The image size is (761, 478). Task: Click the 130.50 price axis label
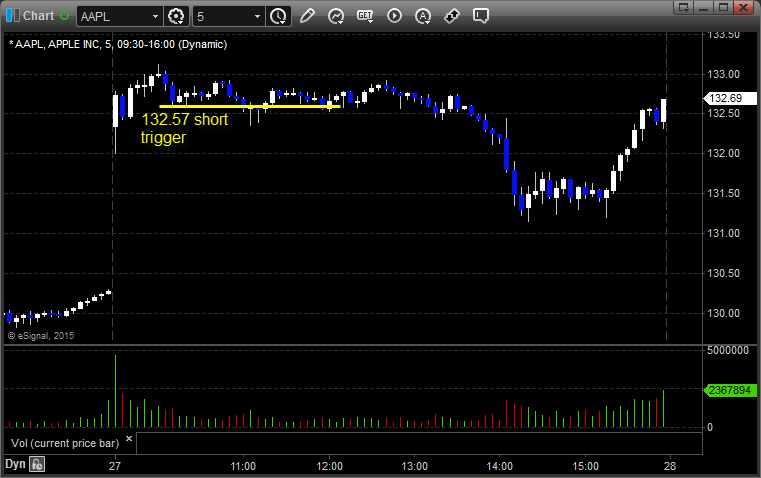tap(723, 273)
